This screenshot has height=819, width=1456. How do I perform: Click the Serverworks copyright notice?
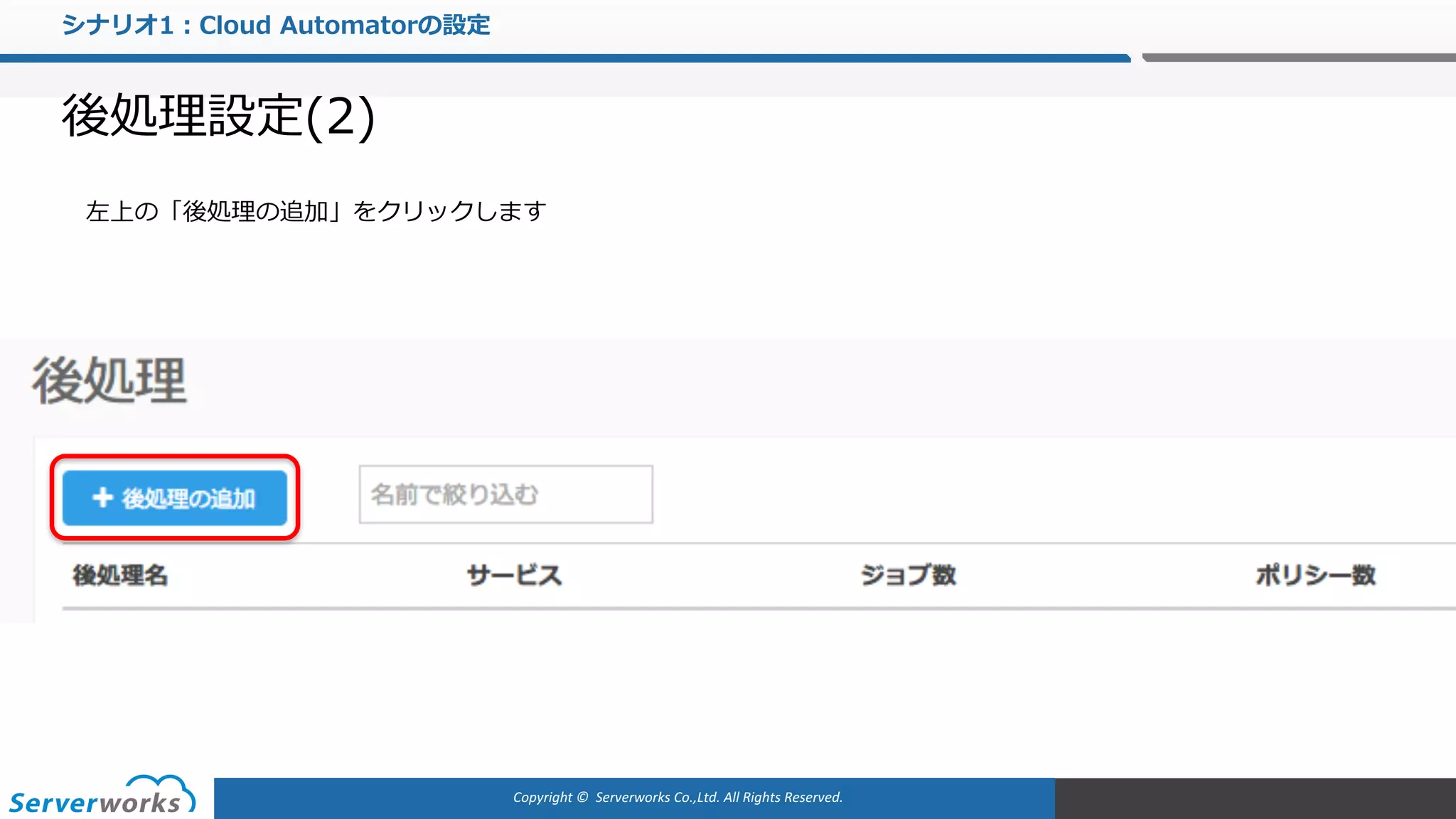pos(678,797)
